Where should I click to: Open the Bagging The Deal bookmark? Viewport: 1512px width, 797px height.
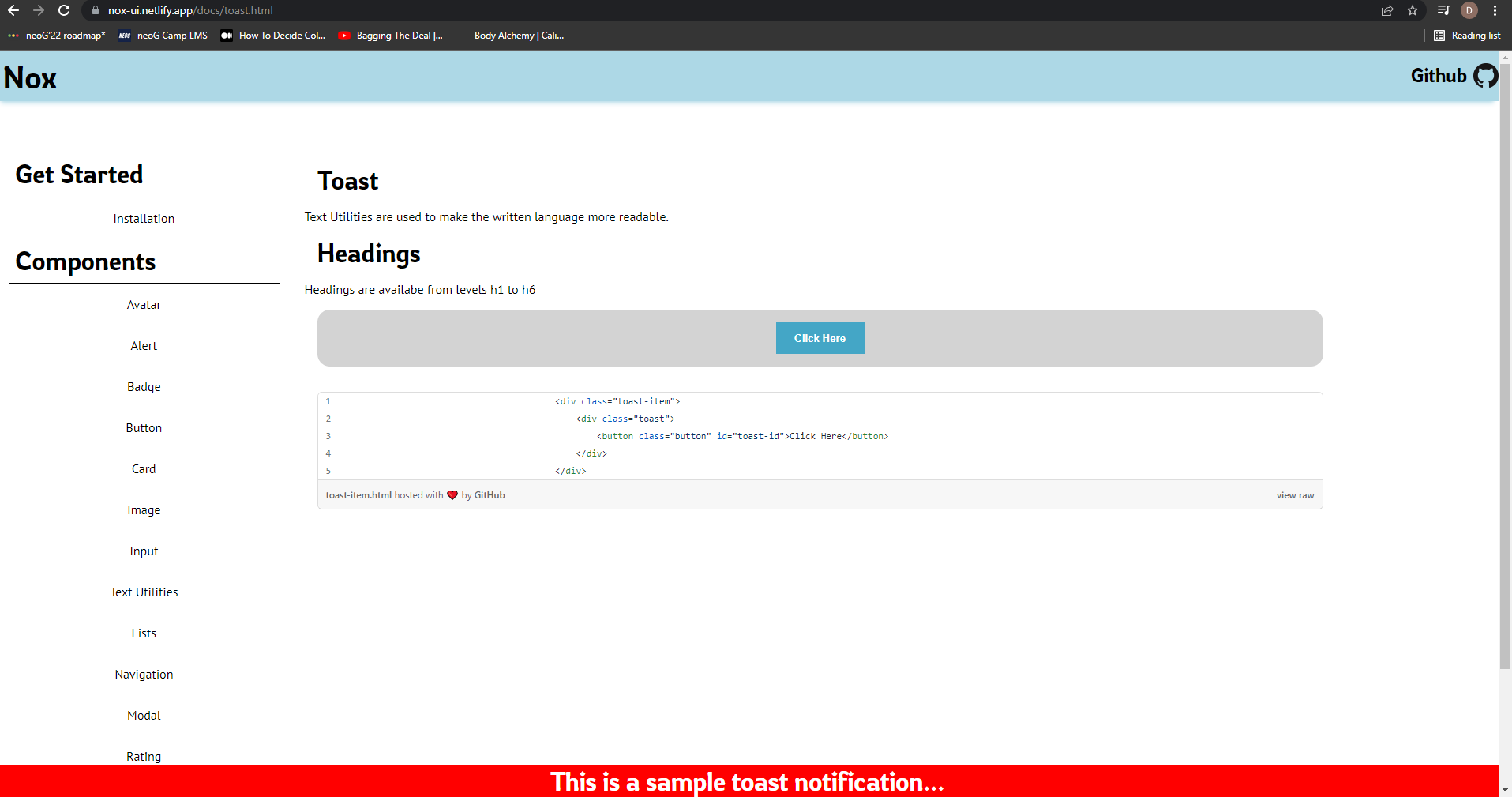(391, 36)
